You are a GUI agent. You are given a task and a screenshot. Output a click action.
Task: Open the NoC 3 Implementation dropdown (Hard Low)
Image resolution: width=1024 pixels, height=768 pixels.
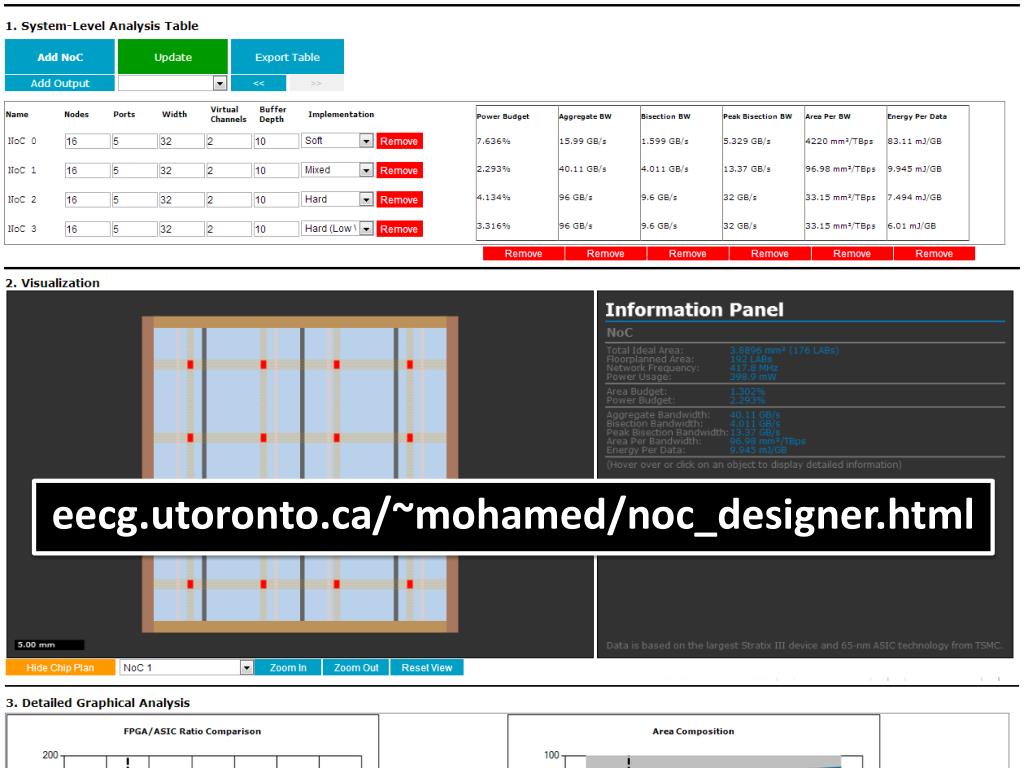pos(337,229)
